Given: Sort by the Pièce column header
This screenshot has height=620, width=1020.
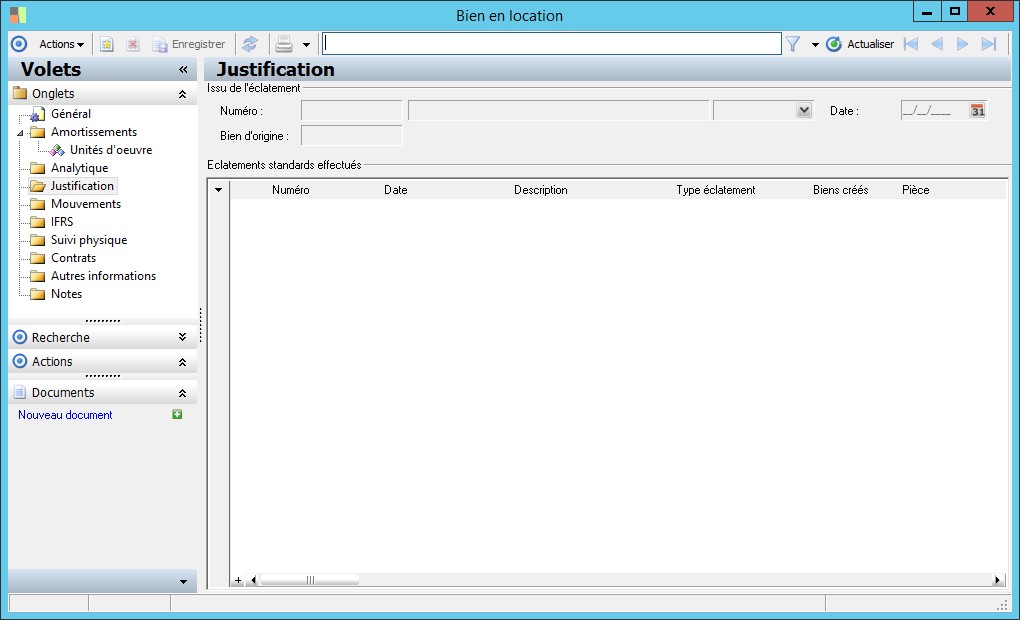Looking at the screenshot, I should click(x=915, y=190).
